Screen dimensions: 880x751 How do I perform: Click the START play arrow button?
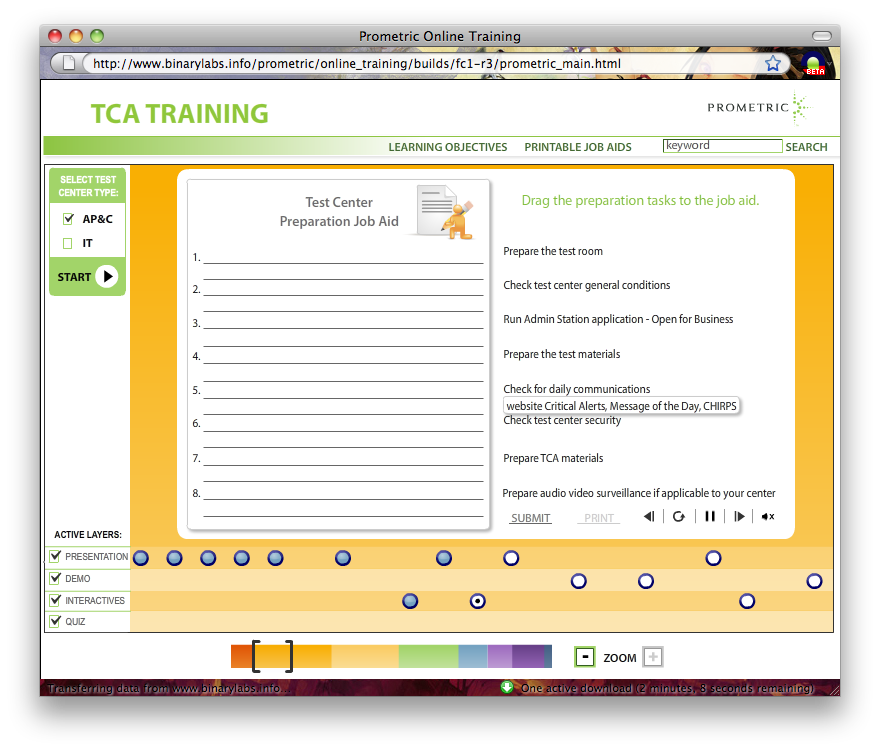coord(107,277)
